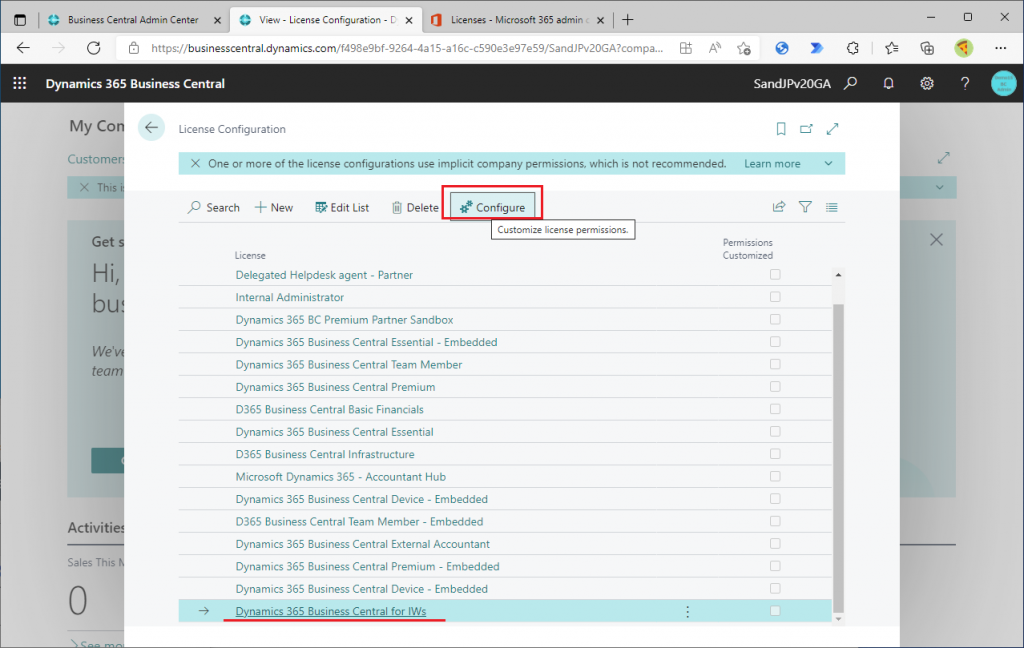Open Dynamics 365 Business Central External Accountant

click(x=362, y=544)
